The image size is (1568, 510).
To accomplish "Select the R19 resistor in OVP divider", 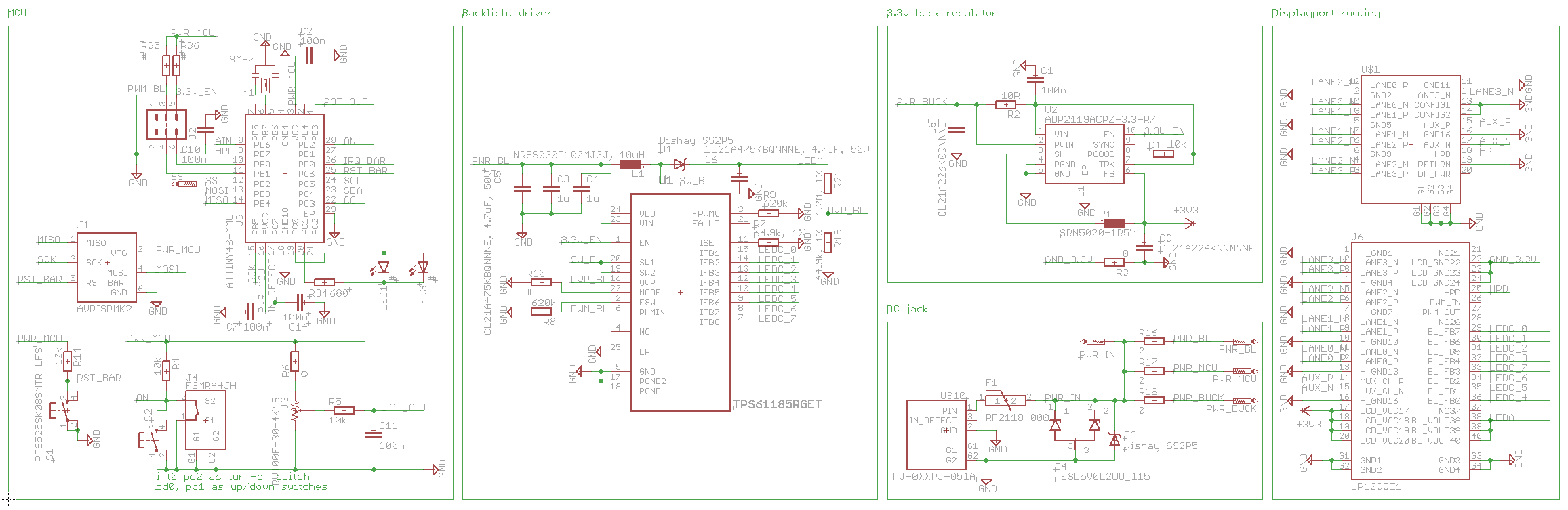I will click(828, 242).
